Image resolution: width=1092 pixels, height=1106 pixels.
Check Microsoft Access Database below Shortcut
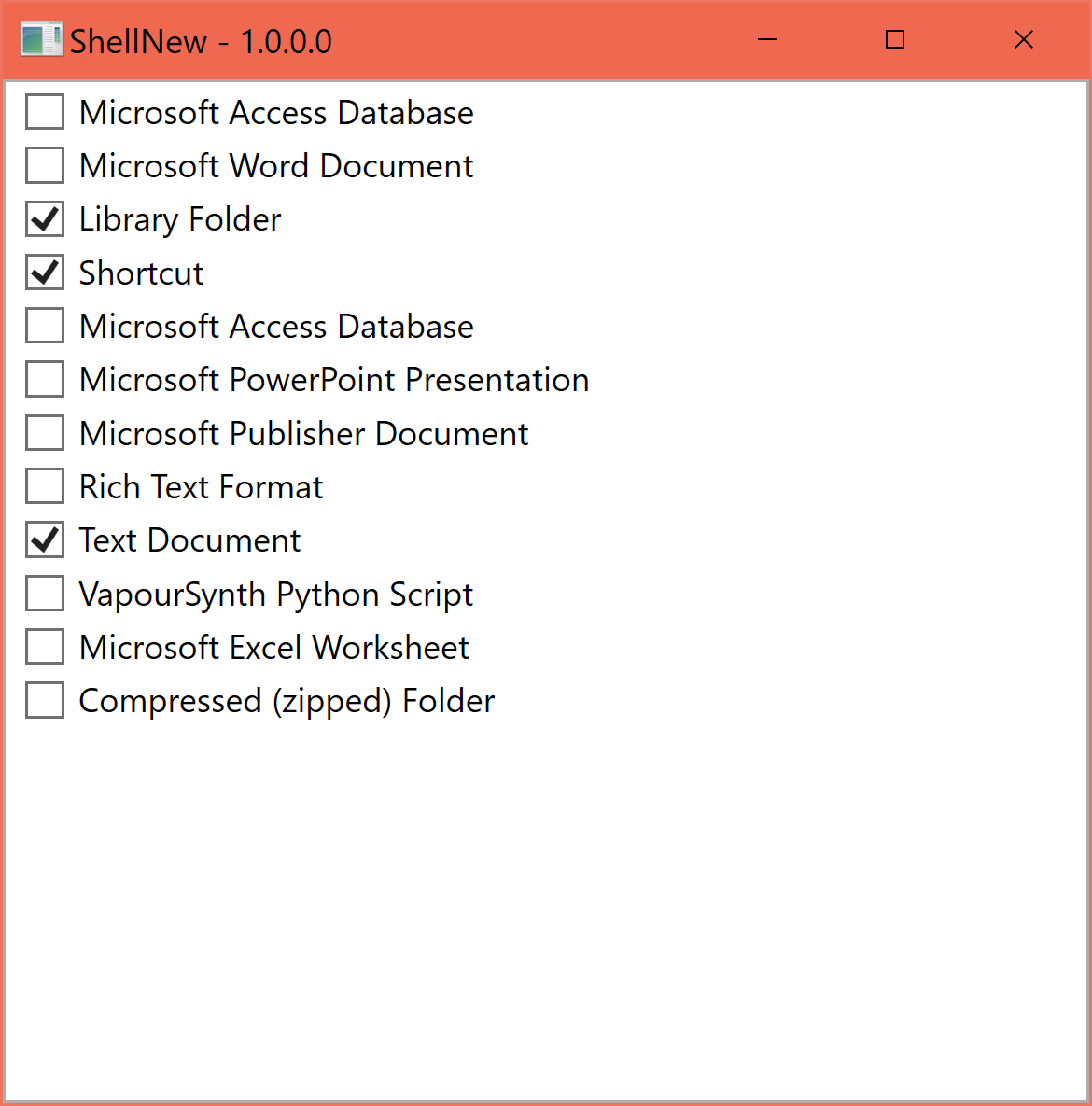(x=45, y=326)
